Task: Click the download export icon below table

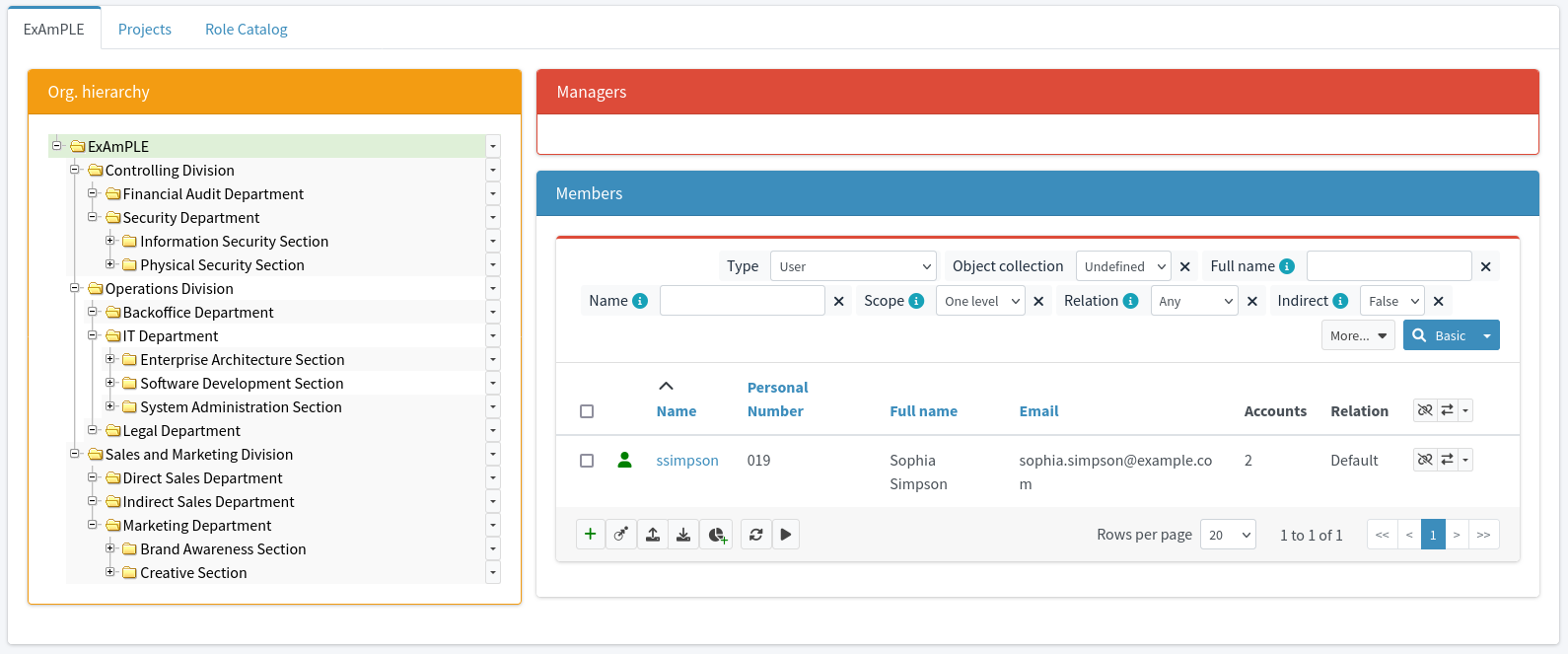Action: point(683,534)
